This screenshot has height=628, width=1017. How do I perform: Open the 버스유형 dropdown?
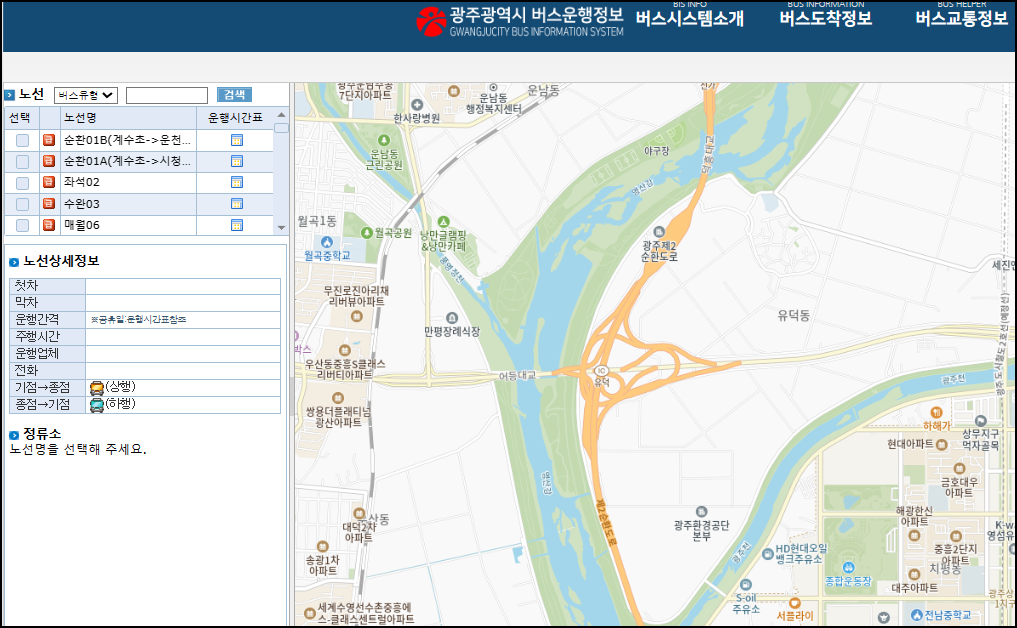85,95
